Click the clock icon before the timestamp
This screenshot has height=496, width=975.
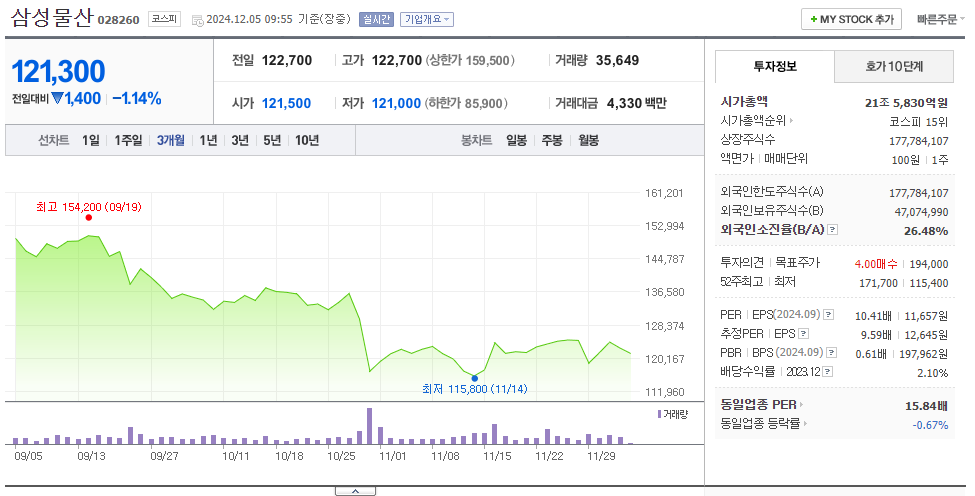coord(198,21)
